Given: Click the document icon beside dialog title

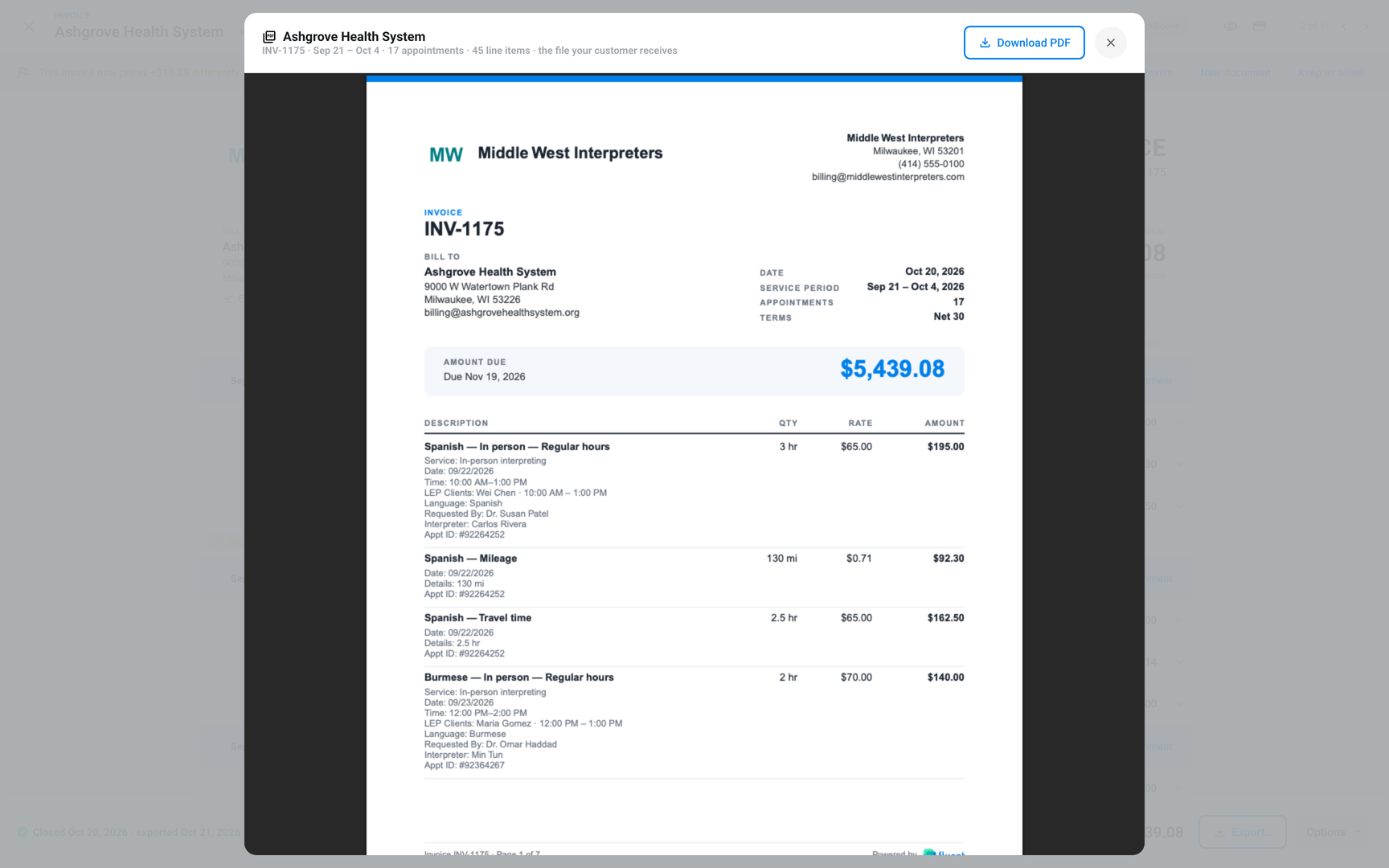Looking at the screenshot, I should click(269, 37).
